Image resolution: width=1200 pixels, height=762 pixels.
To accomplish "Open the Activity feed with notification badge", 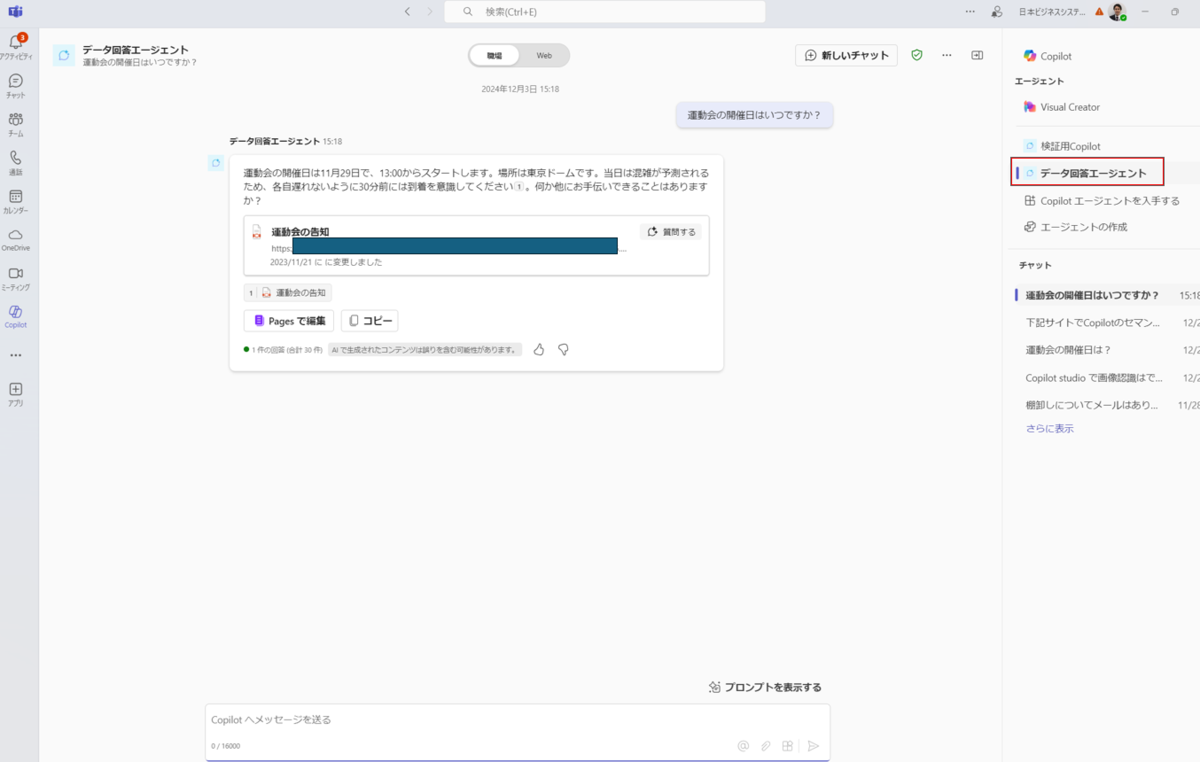I will click(16, 47).
